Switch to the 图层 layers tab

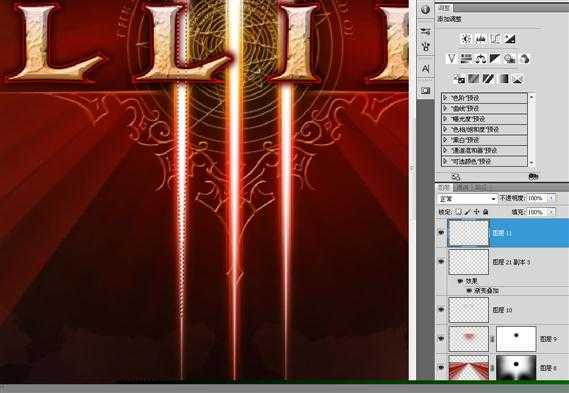click(x=443, y=187)
